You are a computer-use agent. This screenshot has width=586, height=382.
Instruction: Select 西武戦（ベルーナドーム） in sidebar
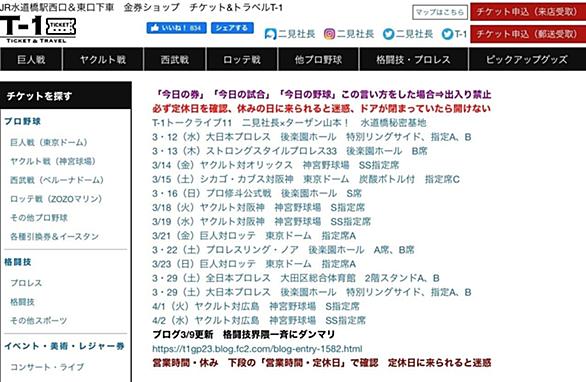pyautogui.click(x=57, y=180)
